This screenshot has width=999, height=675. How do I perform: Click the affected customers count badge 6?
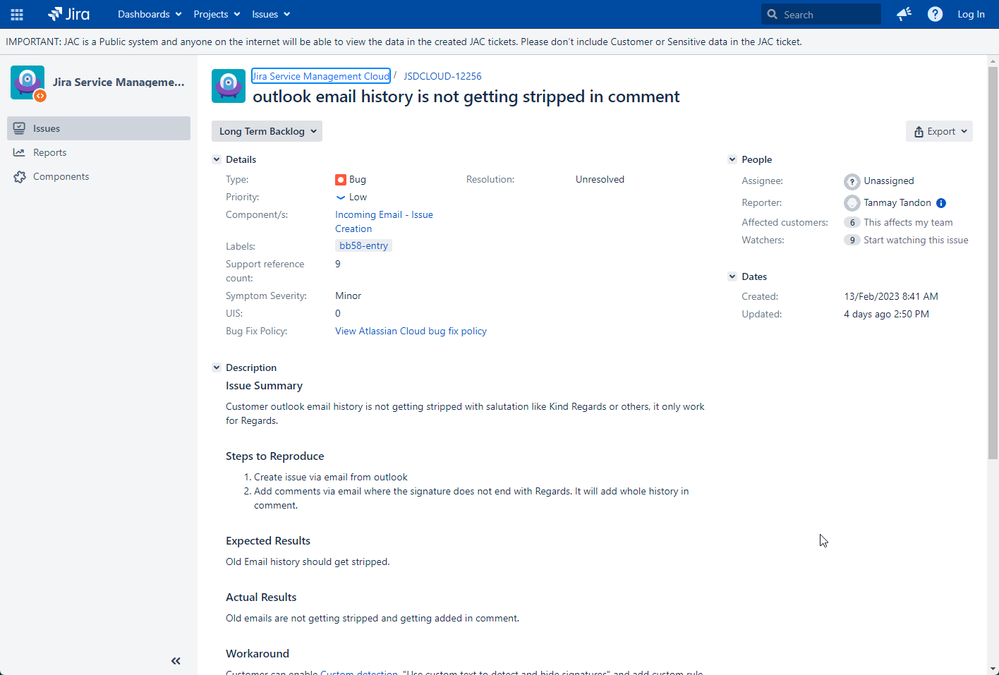pyautogui.click(x=852, y=222)
